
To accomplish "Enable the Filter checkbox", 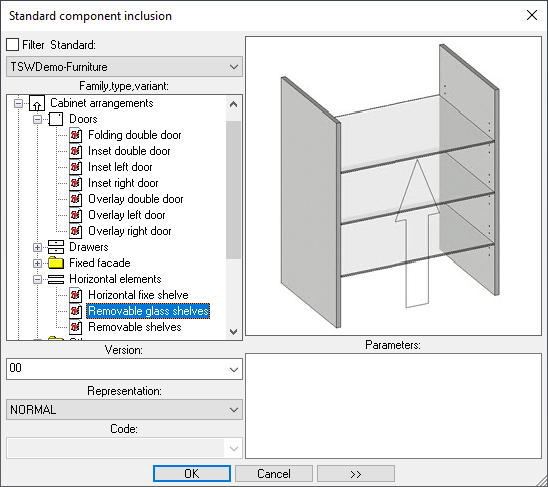I will click(x=13, y=45).
